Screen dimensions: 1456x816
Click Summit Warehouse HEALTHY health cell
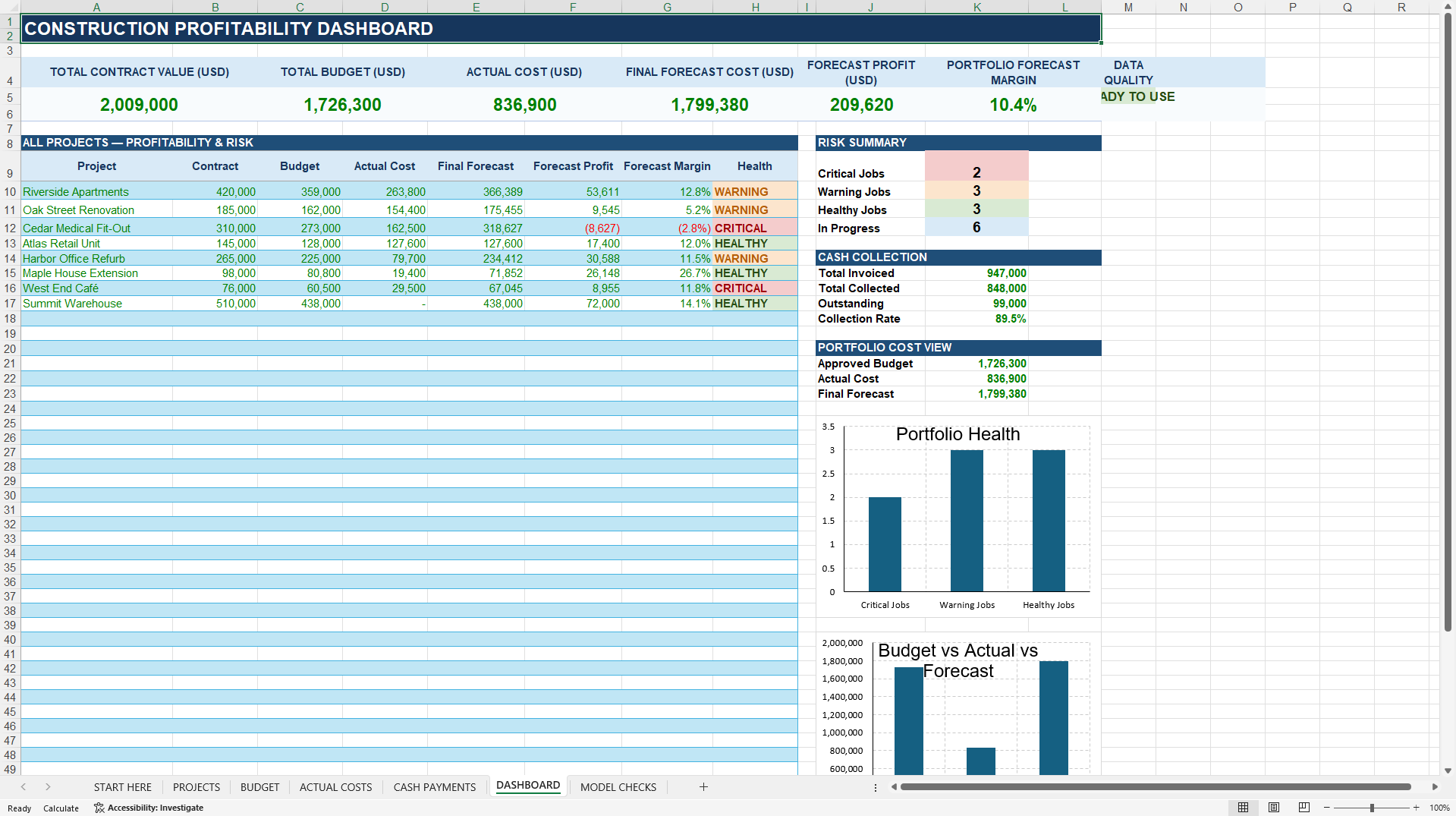[755, 304]
